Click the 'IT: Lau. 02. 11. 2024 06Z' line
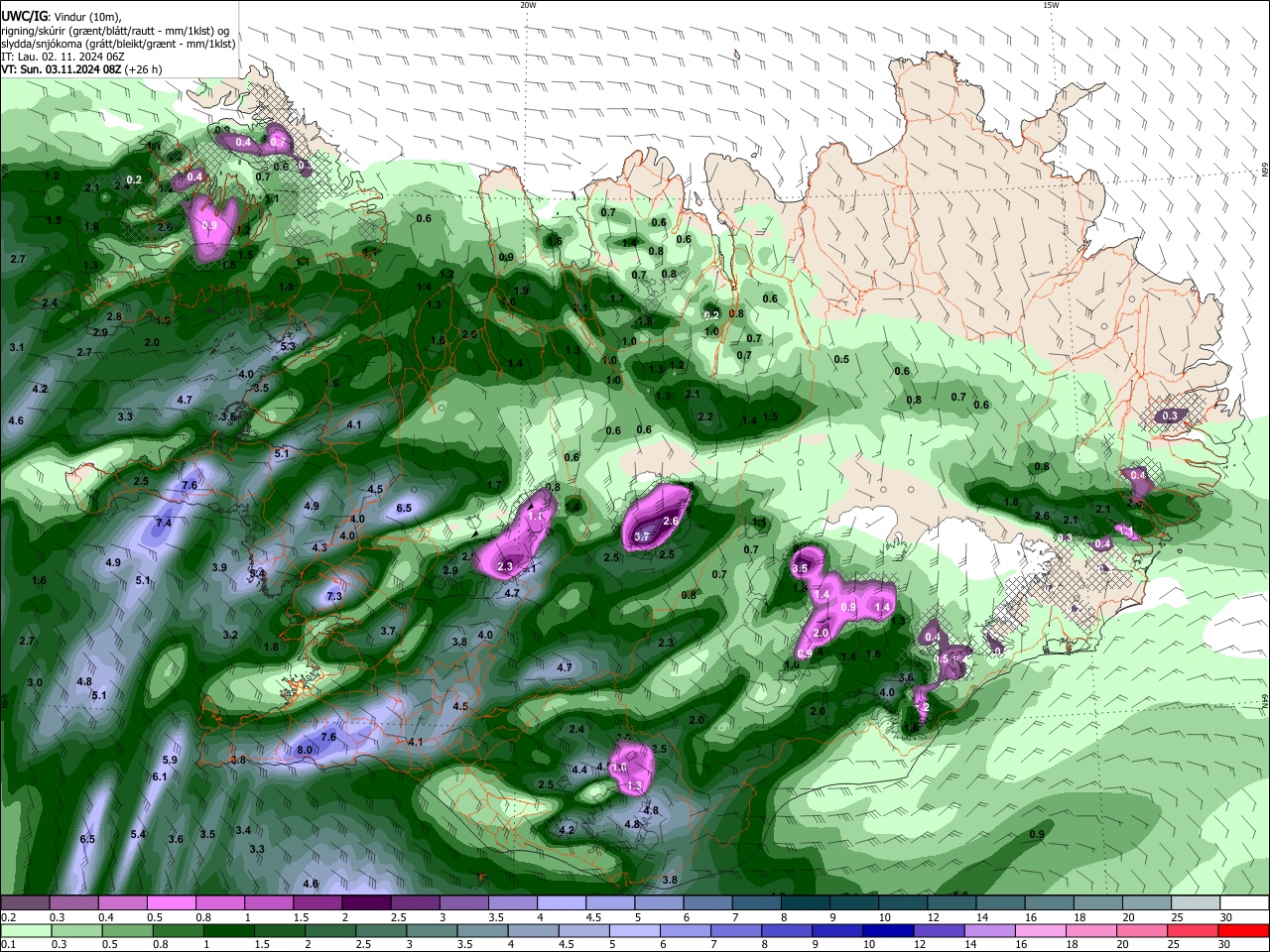This screenshot has width=1270, height=952. 63,57
